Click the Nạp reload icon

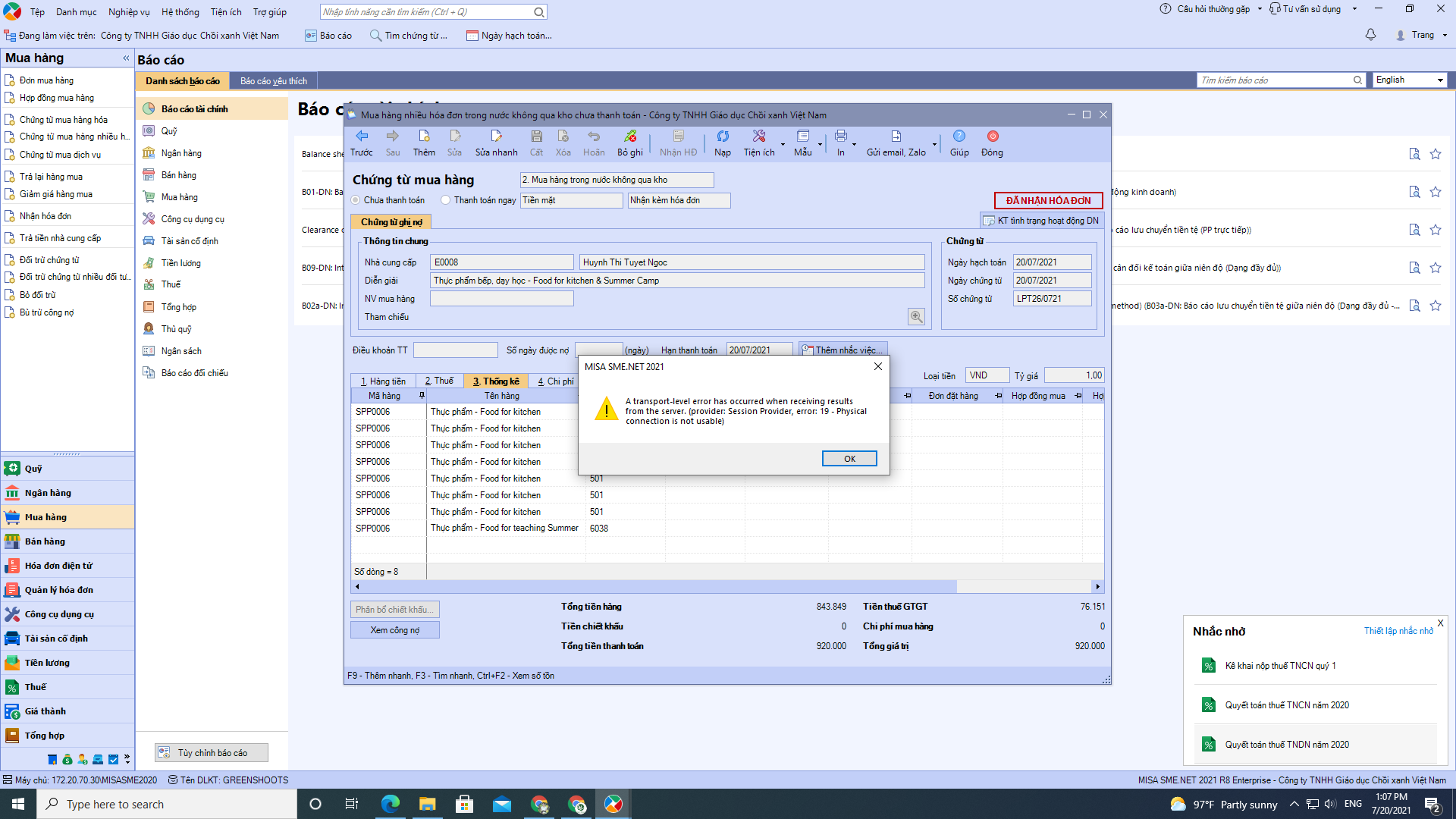pyautogui.click(x=723, y=136)
